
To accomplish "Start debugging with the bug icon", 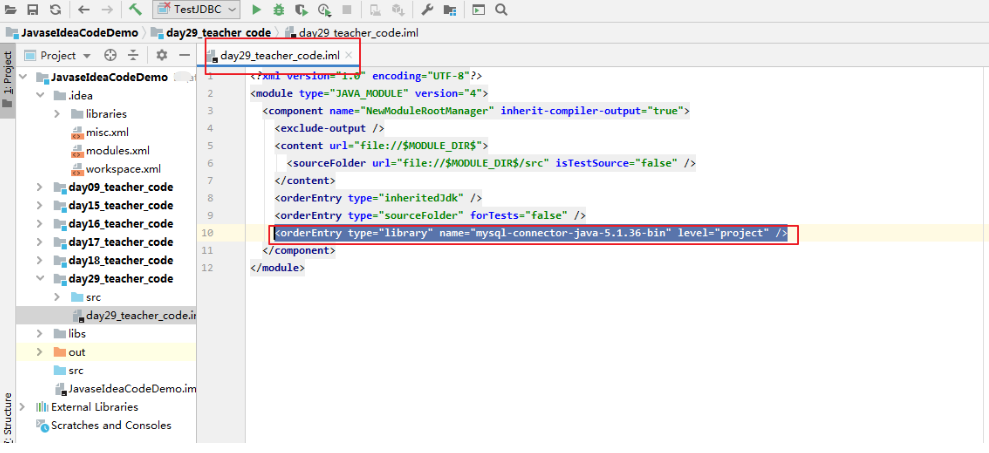I will pyautogui.click(x=278, y=9).
